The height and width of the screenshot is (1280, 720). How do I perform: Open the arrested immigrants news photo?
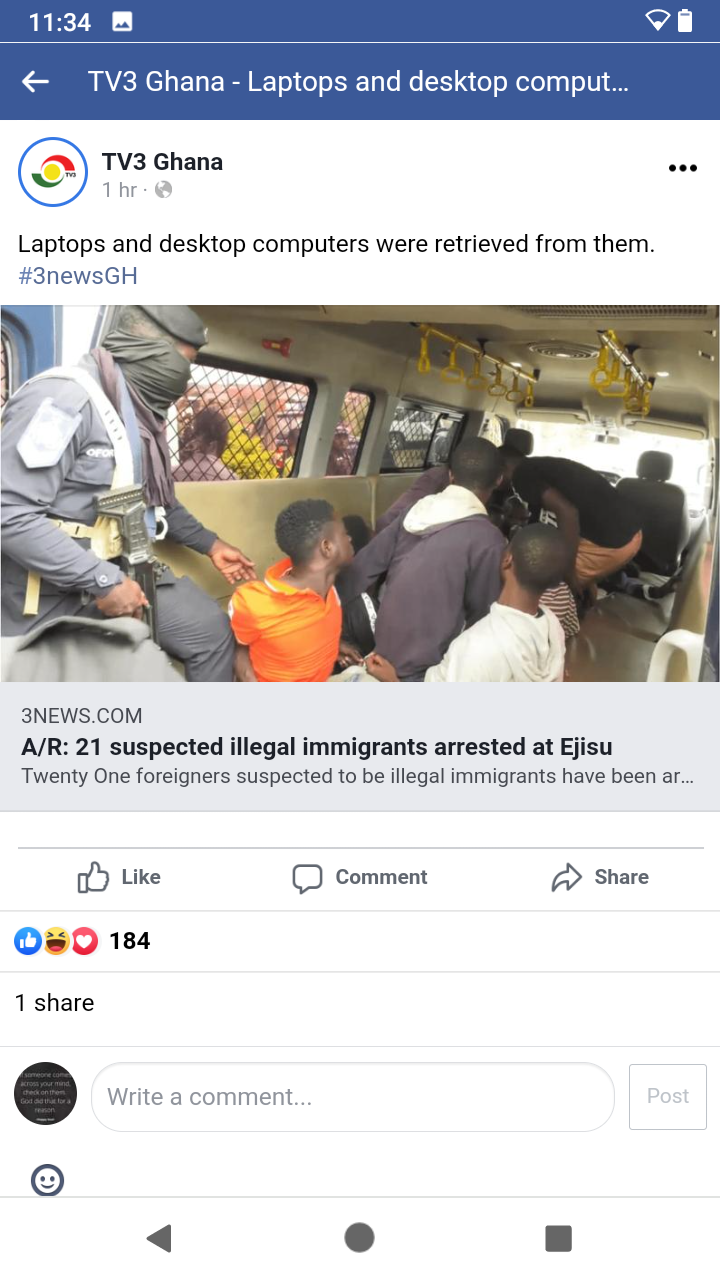click(360, 493)
